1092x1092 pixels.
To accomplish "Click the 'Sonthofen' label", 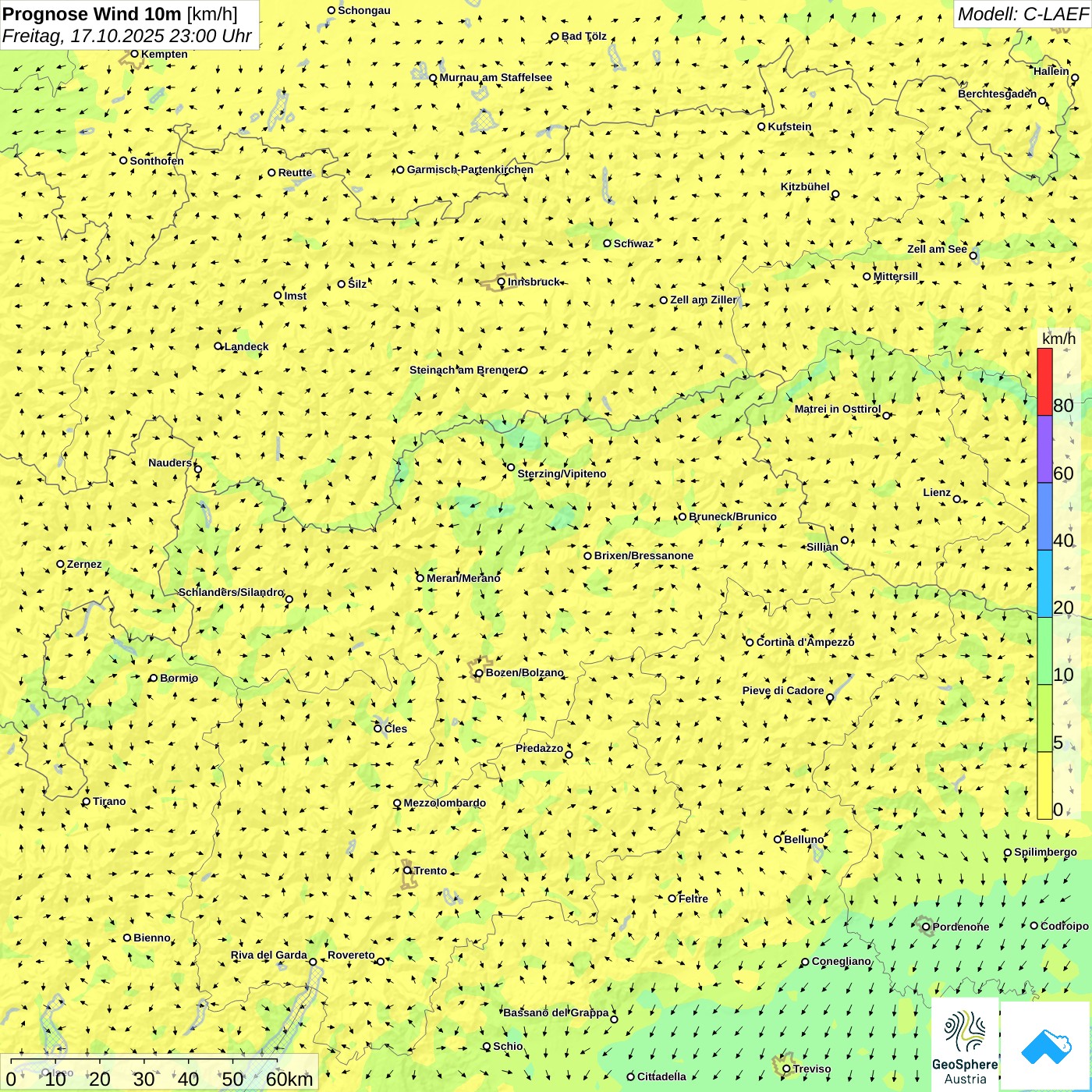I will point(157,161).
